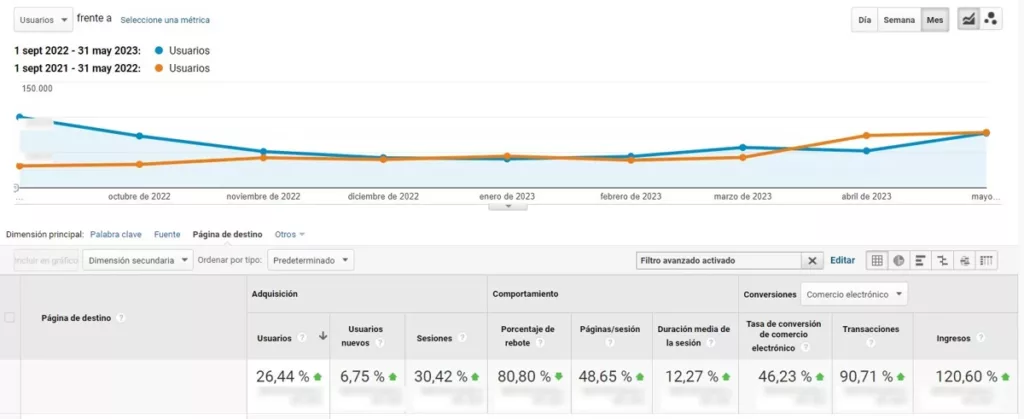This screenshot has height=419, width=1024.
Task: Click the 30,42 % Sesiones summary value
Action: [442, 377]
